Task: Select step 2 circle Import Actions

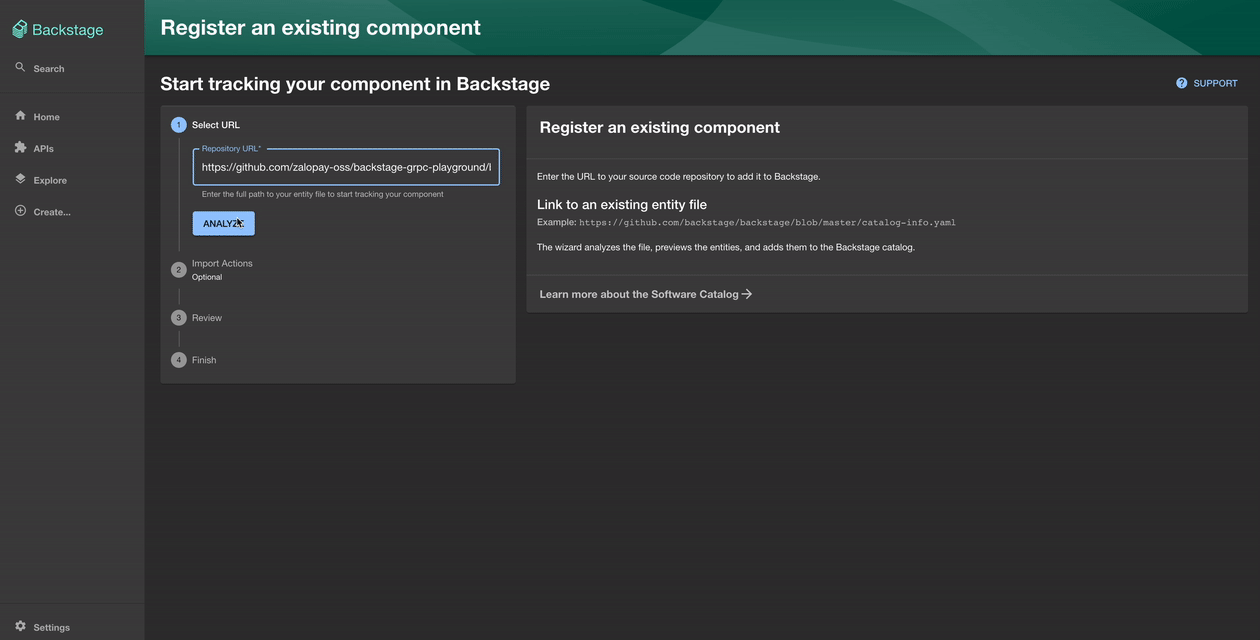Action: (179, 269)
